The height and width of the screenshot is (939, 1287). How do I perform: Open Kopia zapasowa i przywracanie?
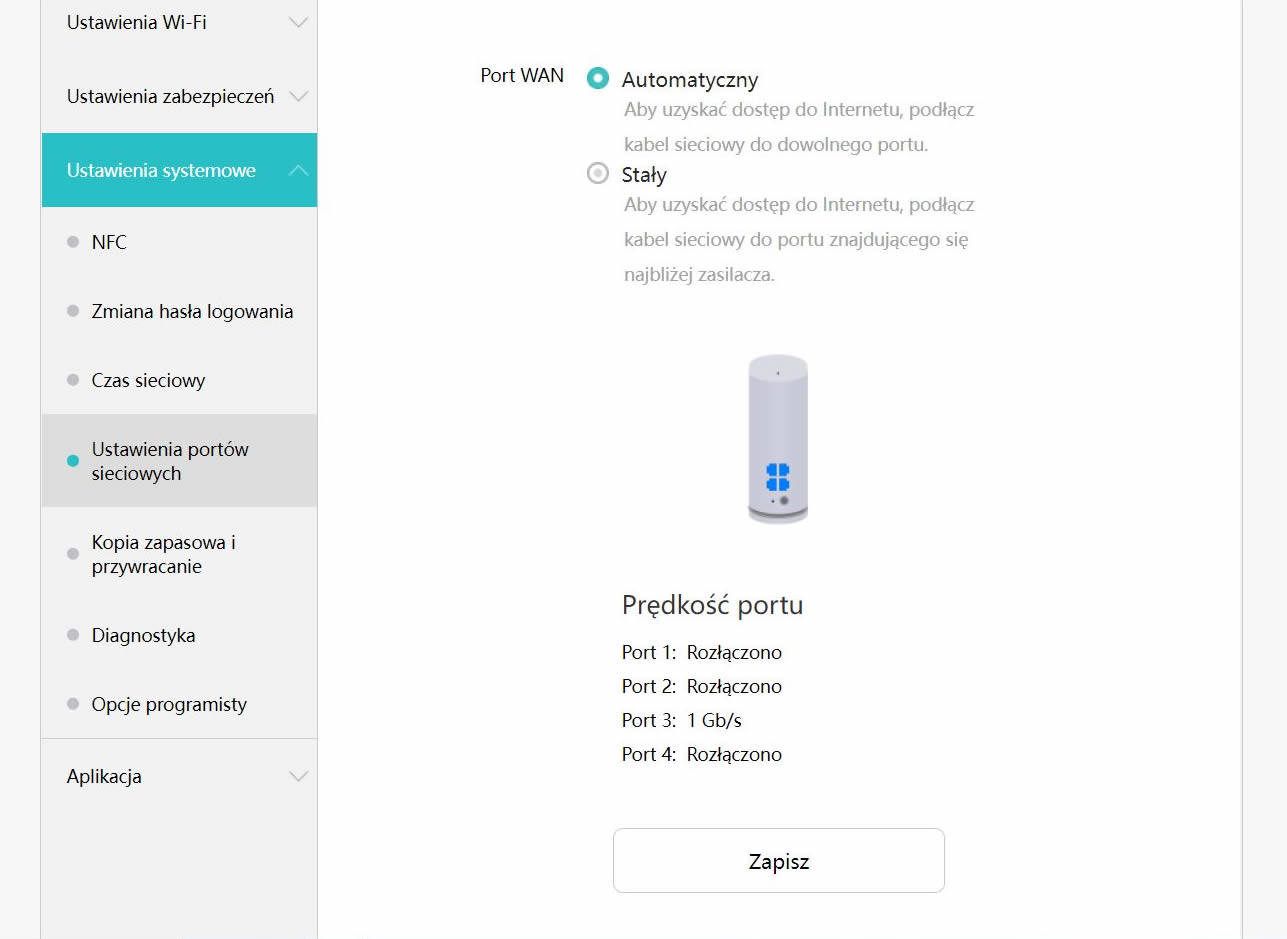pyautogui.click(x=163, y=554)
